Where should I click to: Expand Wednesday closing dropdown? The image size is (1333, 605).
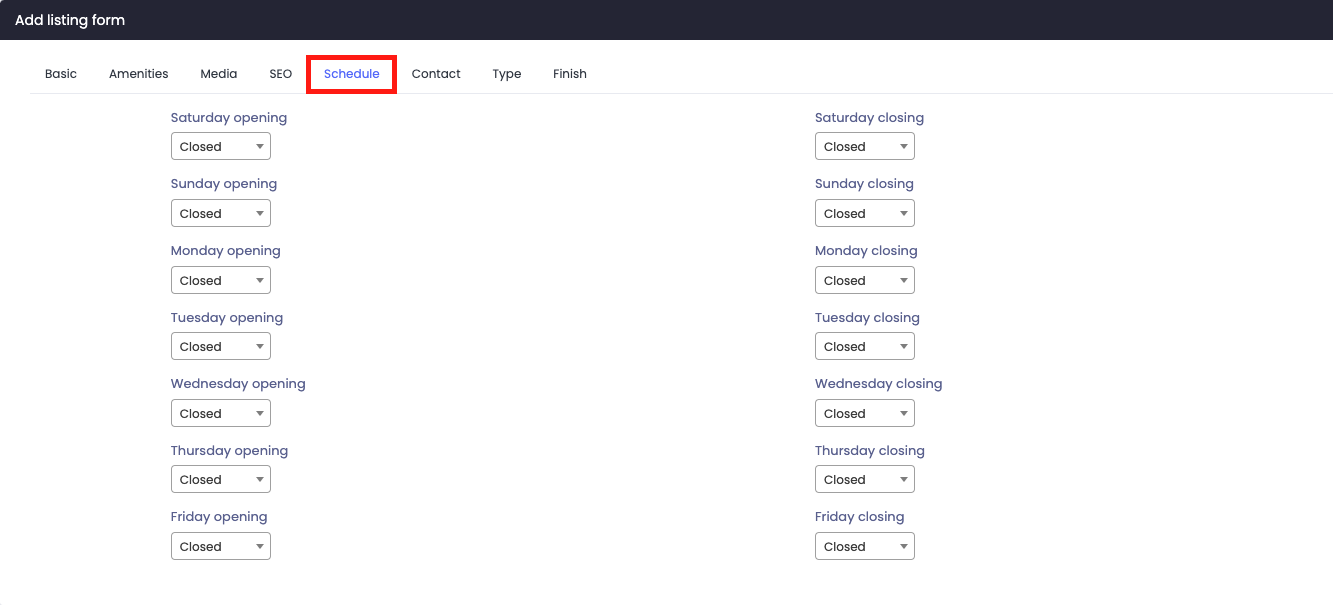point(865,413)
